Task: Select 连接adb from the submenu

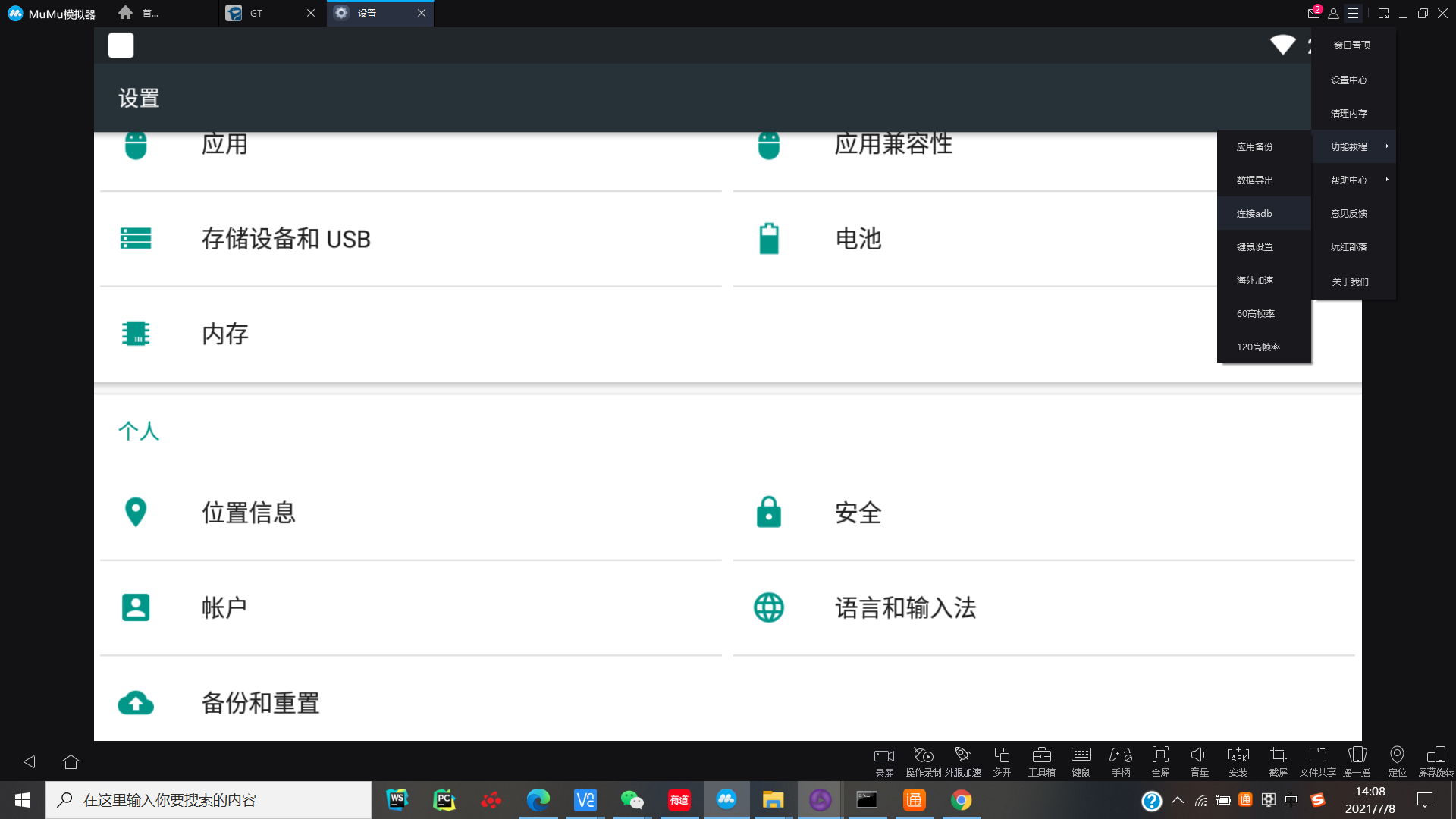Action: pyautogui.click(x=1254, y=214)
